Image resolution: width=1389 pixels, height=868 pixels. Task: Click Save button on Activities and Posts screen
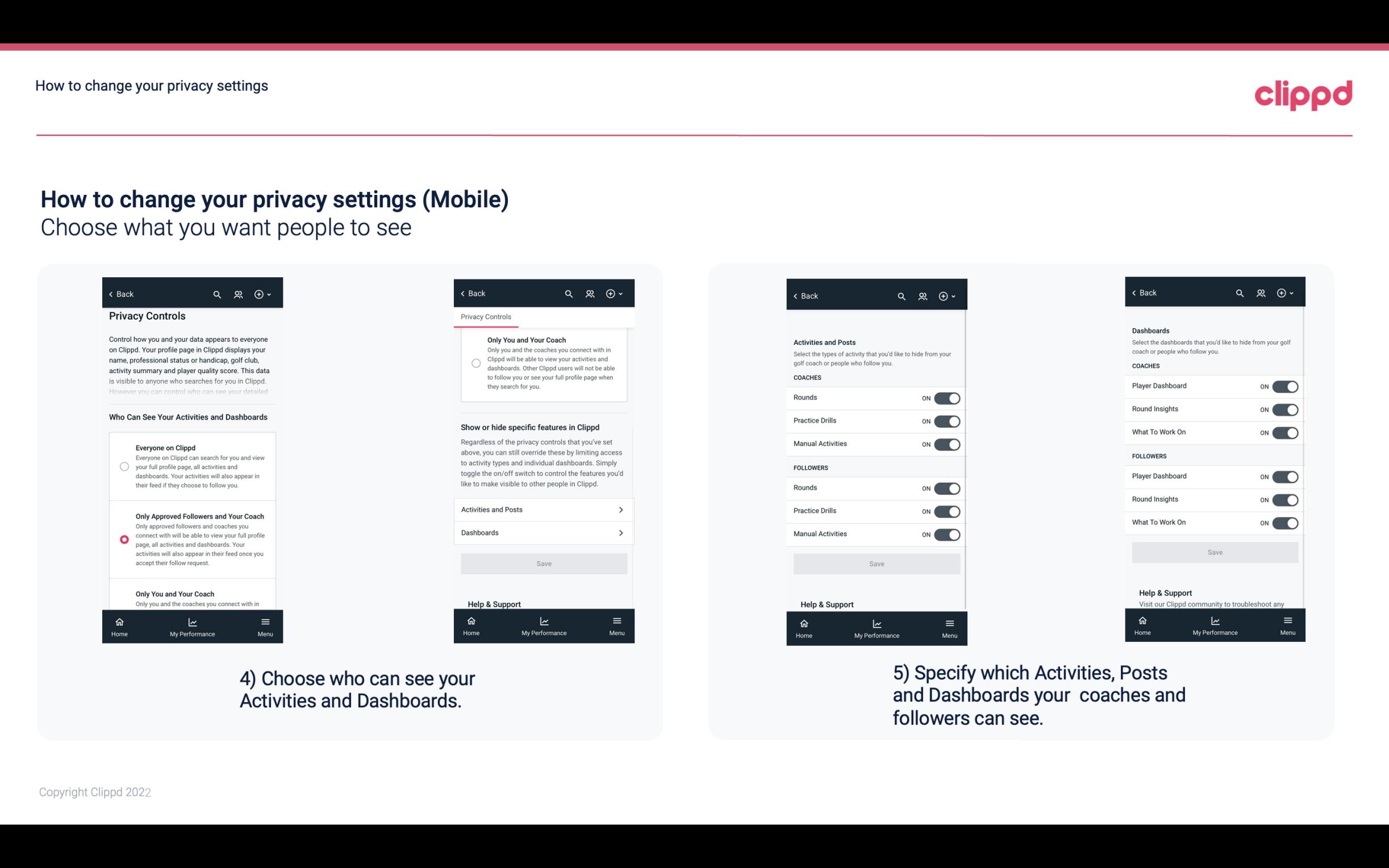(876, 563)
